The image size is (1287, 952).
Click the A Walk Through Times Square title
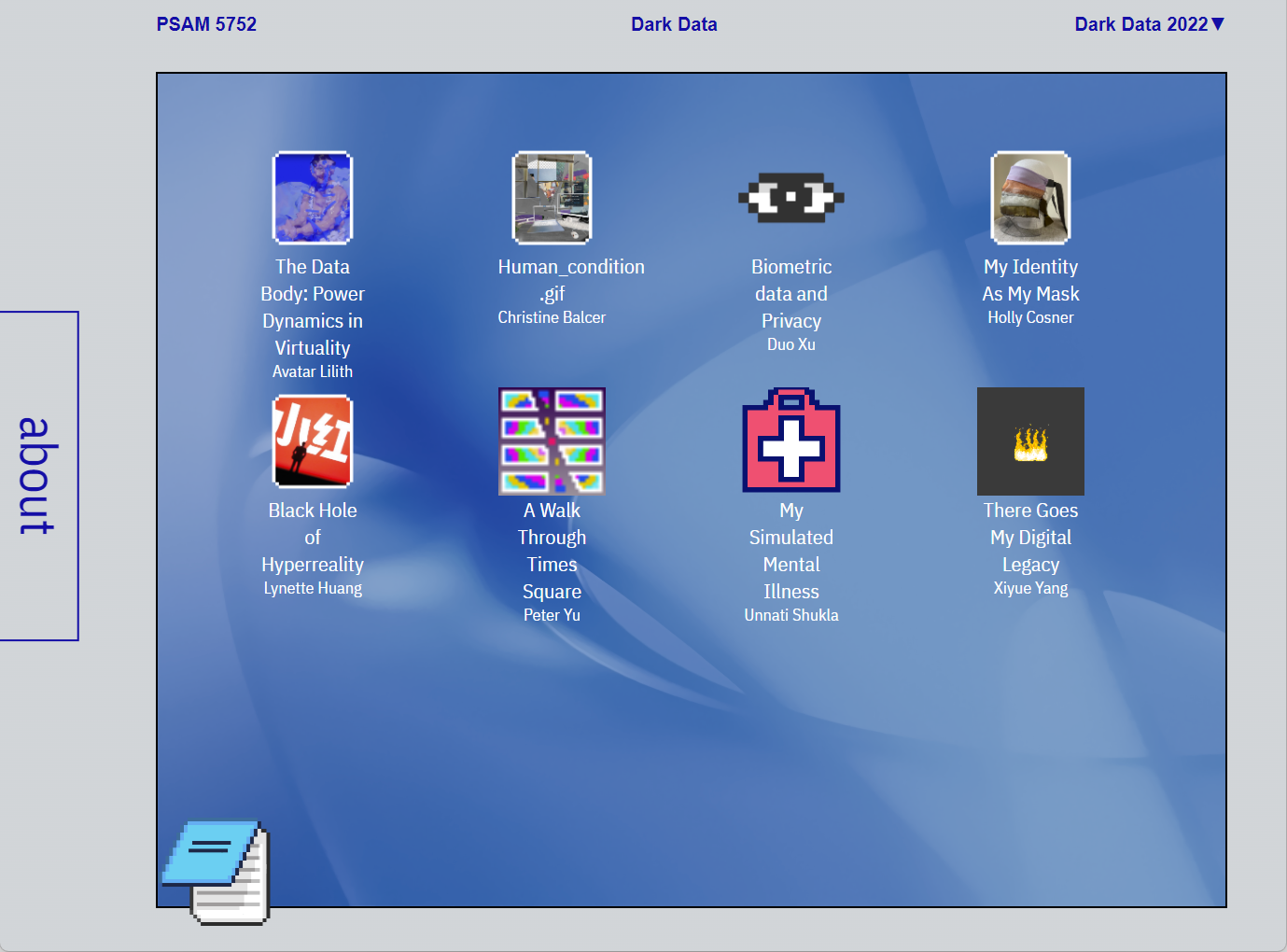click(x=553, y=551)
